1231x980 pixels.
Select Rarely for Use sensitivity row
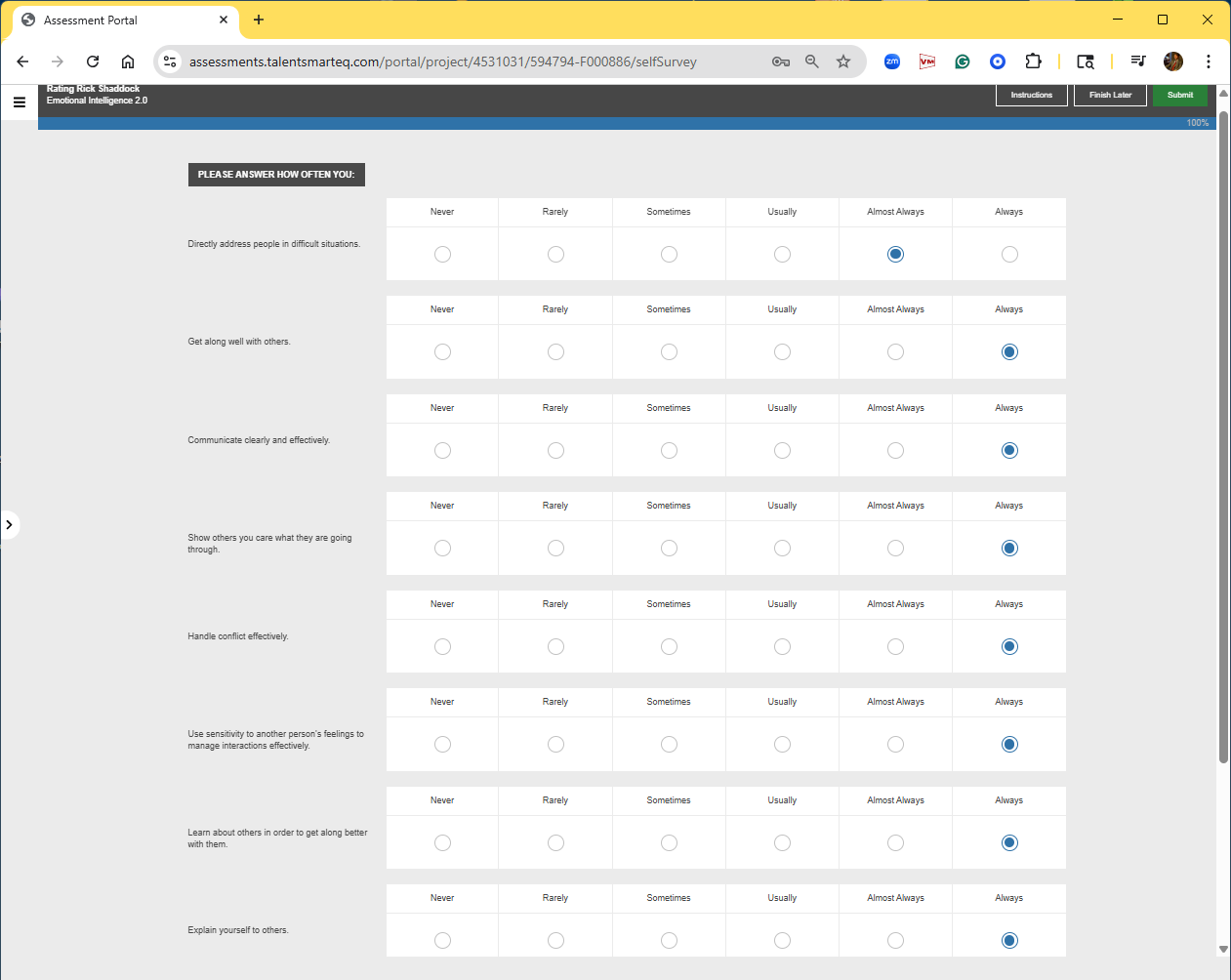555,745
